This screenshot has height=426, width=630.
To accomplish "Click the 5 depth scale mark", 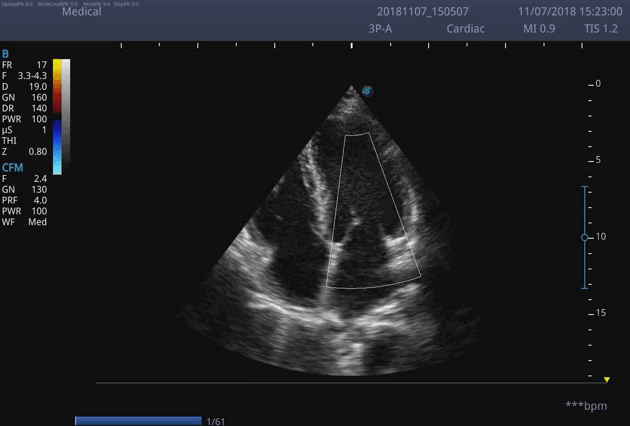I will [x=598, y=160].
